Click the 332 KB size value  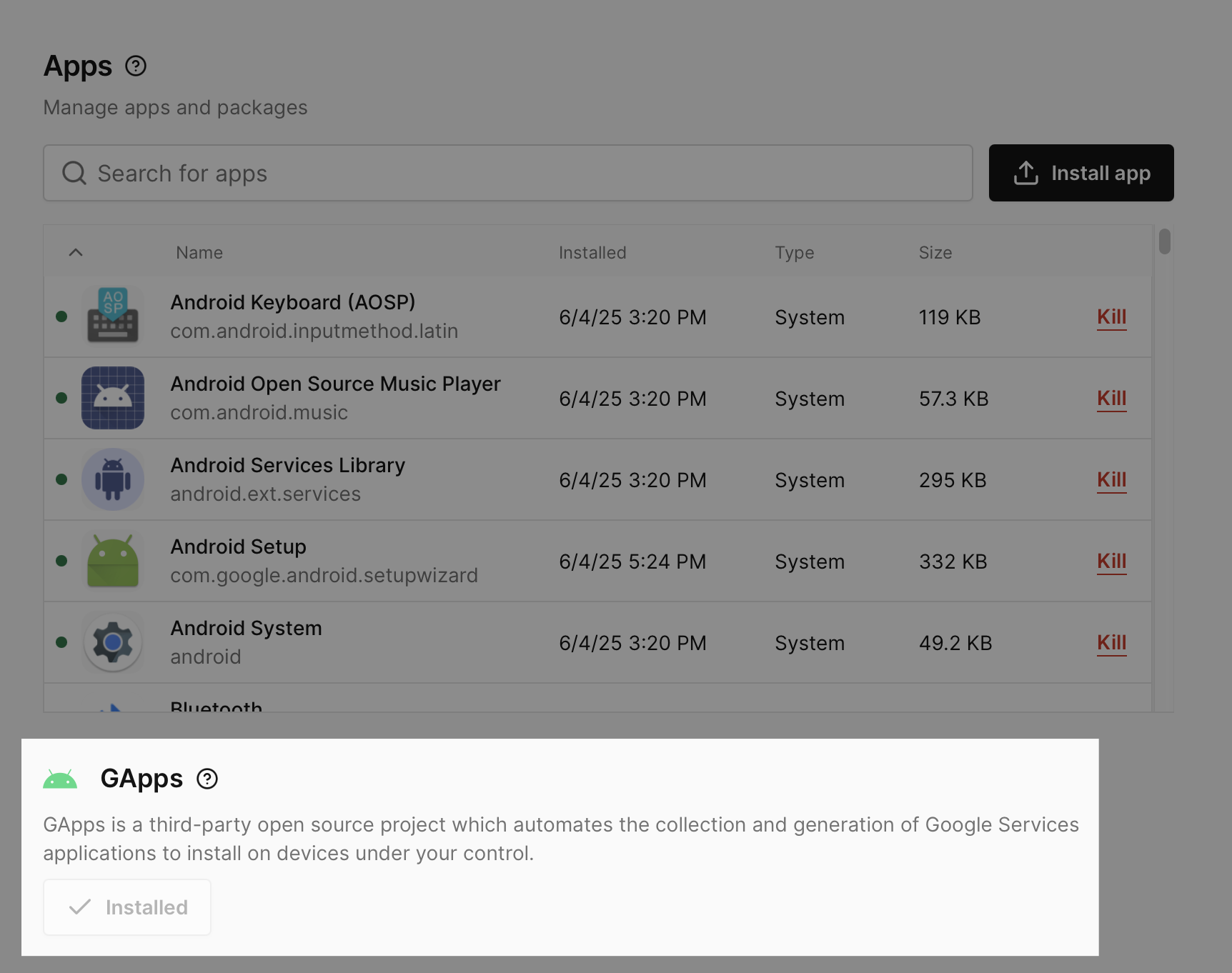click(x=953, y=562)
